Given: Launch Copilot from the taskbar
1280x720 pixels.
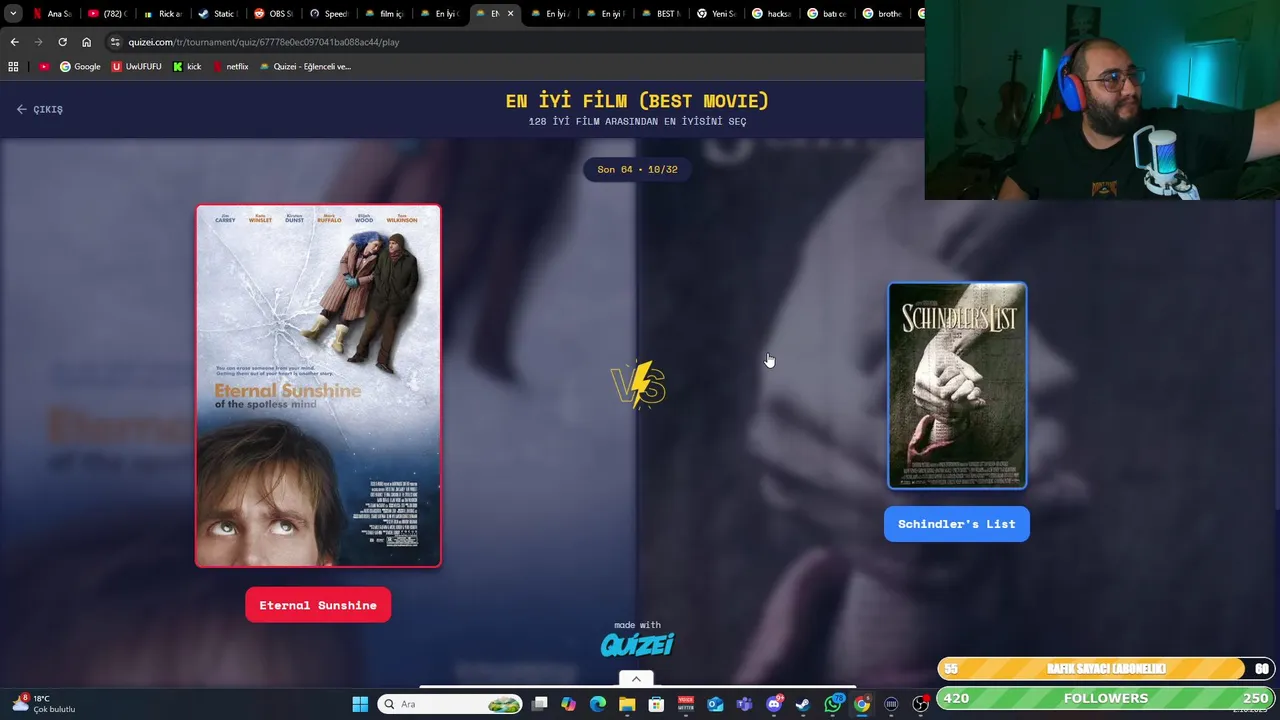Looking at the screenshot, I should pos(569,704).
